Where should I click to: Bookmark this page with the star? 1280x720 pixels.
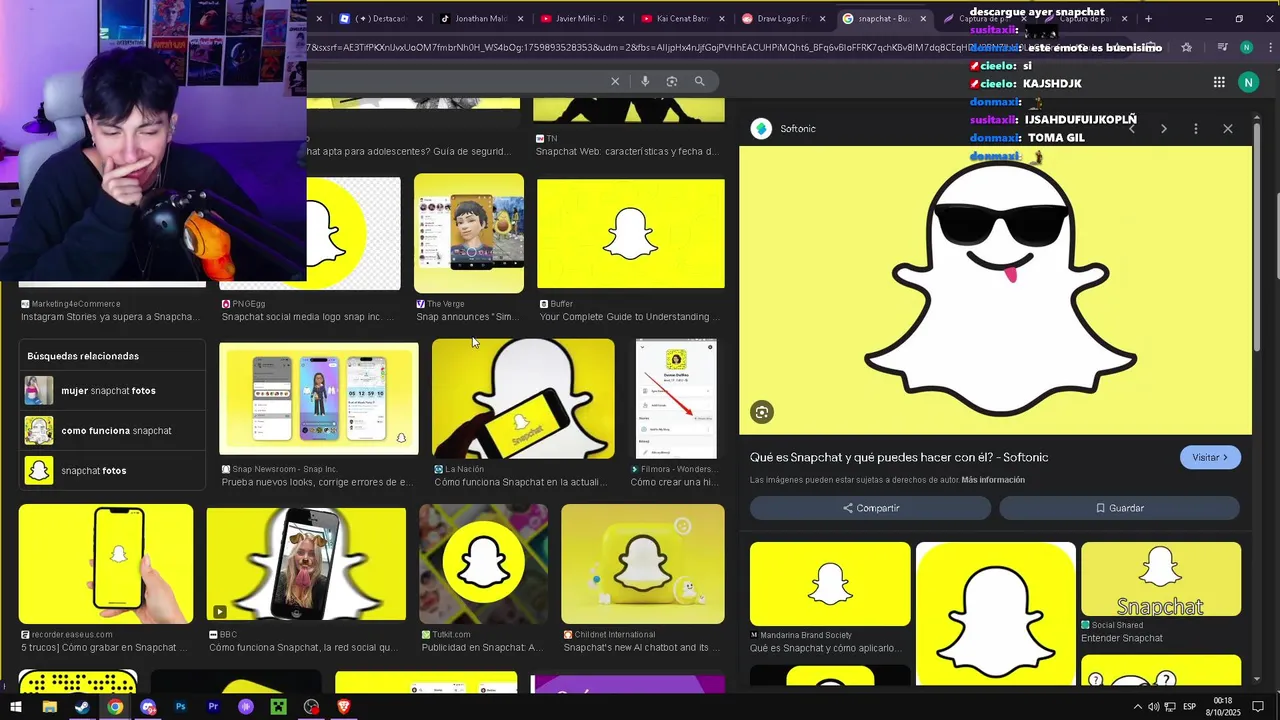tap(1186, 47)
